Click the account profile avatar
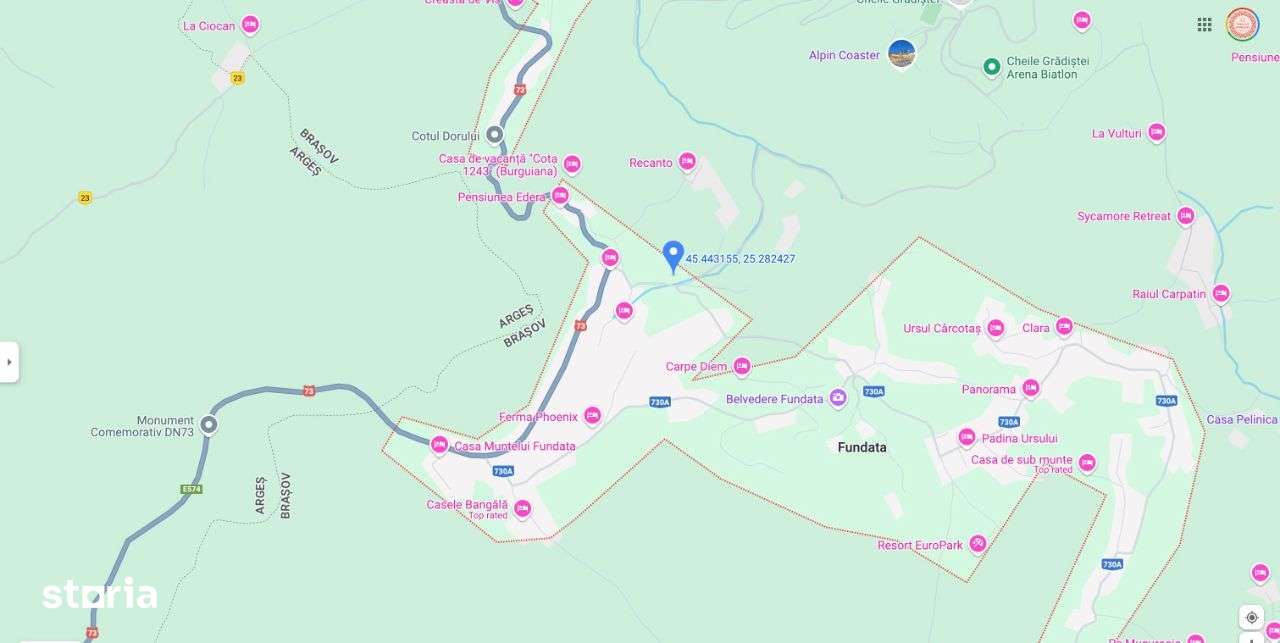The height and width of the screenshot is (643, 1280). pyautogui.click(x=1243, y=24)
